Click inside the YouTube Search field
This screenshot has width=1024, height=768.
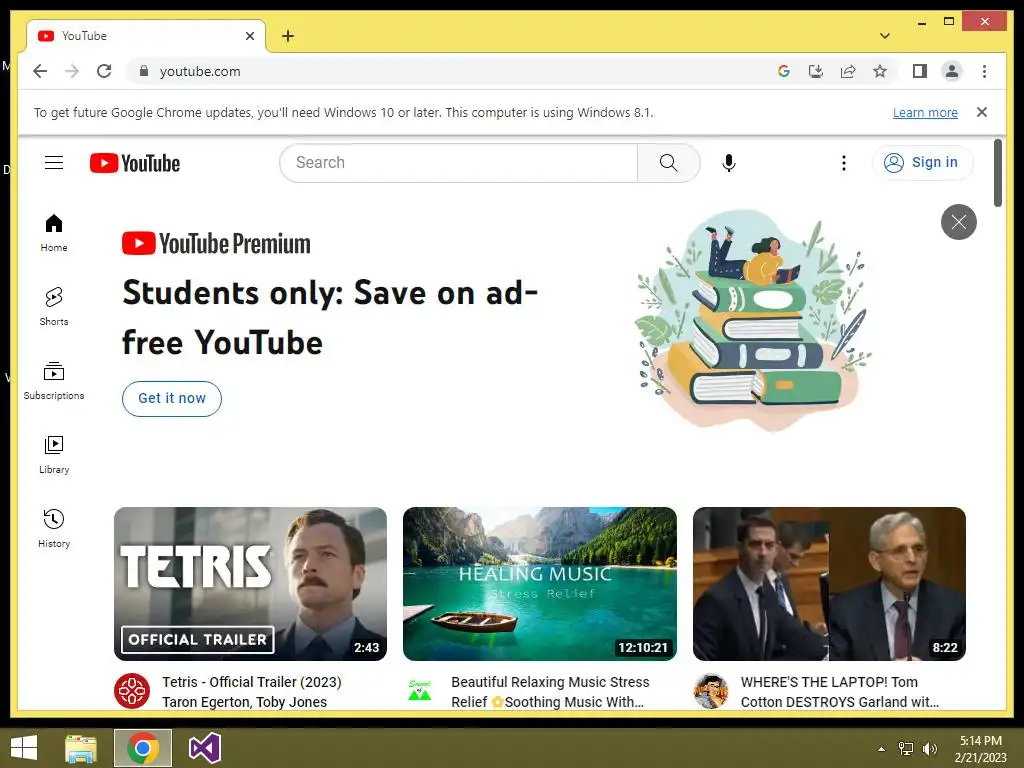[458, 163]
